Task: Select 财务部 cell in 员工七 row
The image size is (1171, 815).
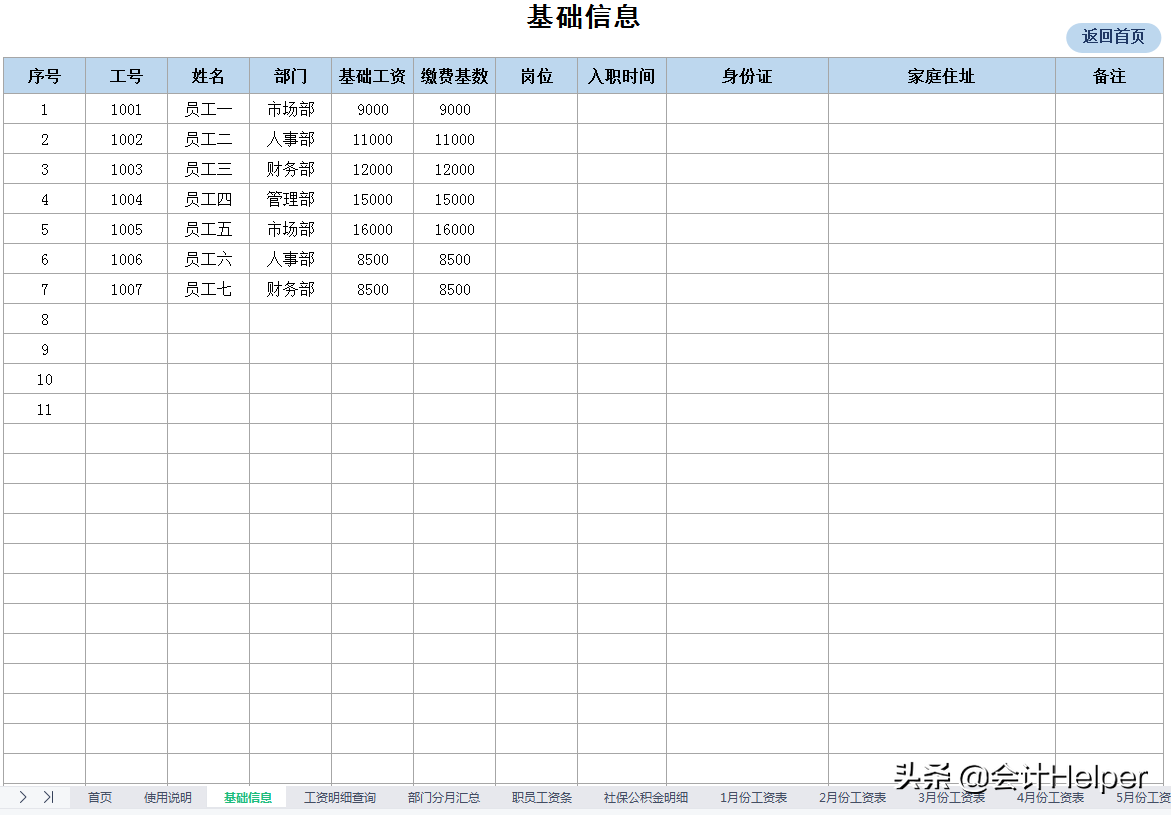Action: point(291,288)
